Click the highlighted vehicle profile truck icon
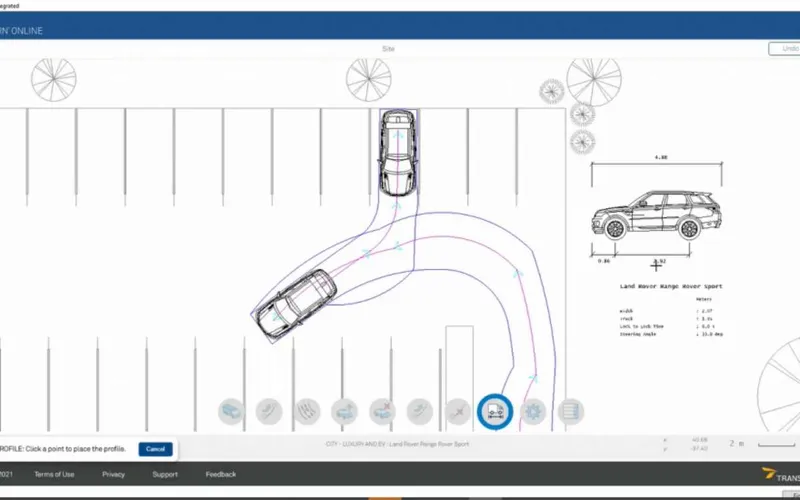This screenshot has height=500, width=800. 495,411
